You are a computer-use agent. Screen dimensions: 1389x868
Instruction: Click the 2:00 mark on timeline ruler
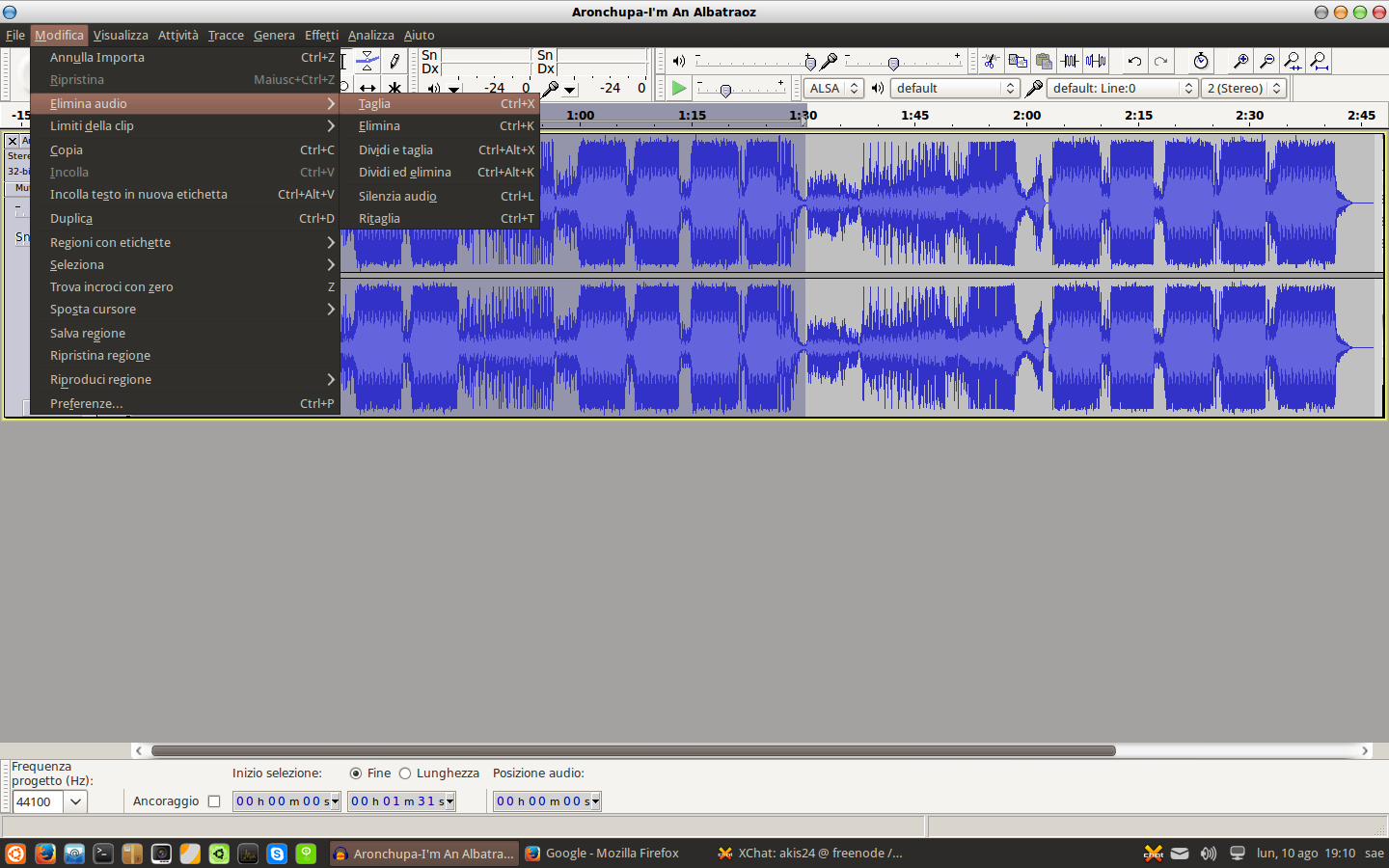click(x=1026, y=116)
